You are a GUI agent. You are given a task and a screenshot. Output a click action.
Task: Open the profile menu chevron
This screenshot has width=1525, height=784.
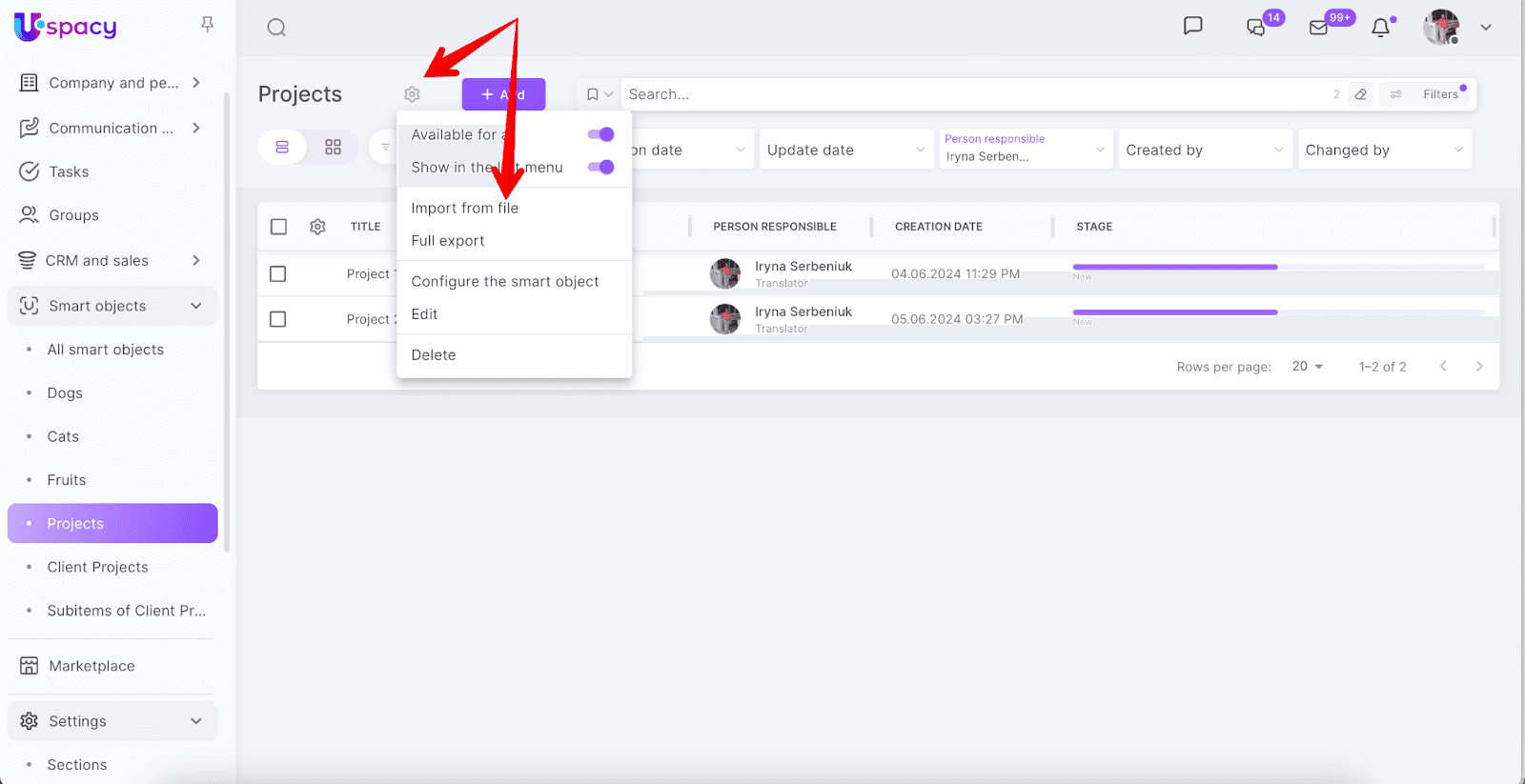(x=1485, y=28)
